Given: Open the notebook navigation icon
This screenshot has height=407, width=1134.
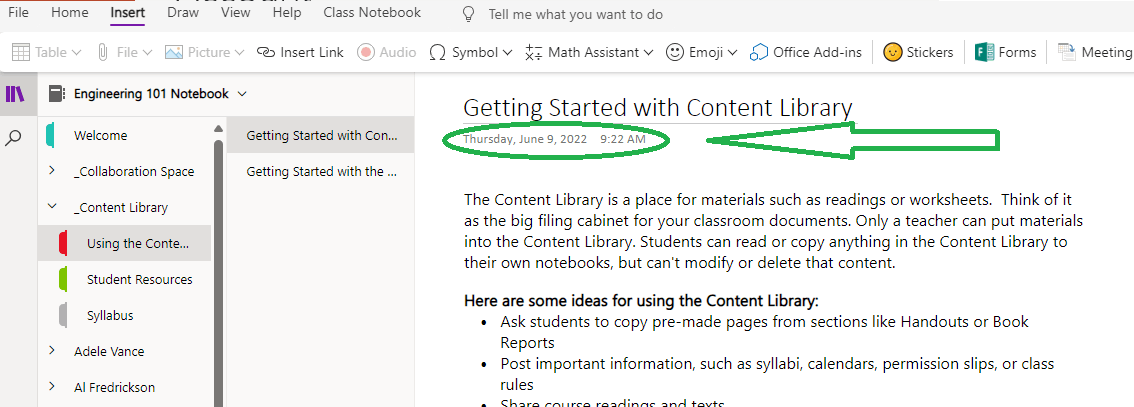Looking at the screenshot, I should [15, 94].
